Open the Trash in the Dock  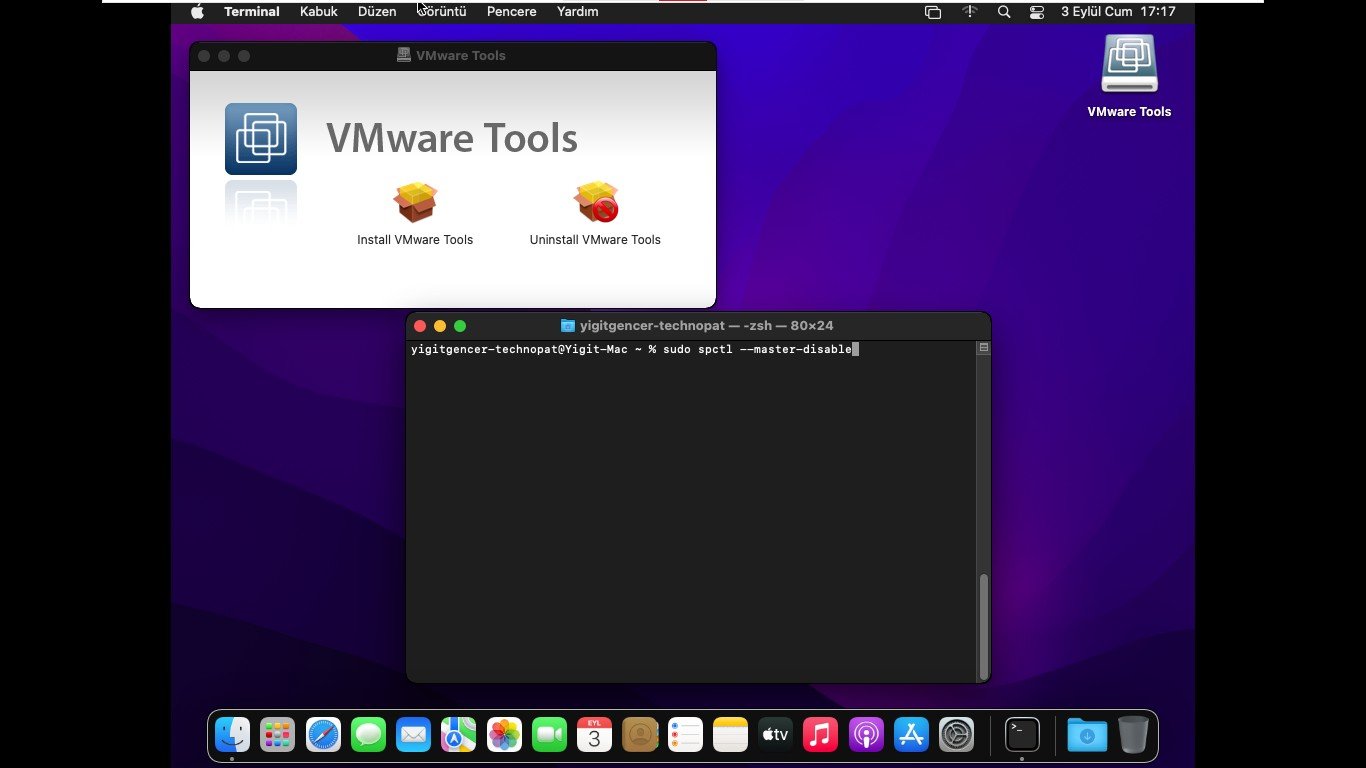tap(1133, 735)
